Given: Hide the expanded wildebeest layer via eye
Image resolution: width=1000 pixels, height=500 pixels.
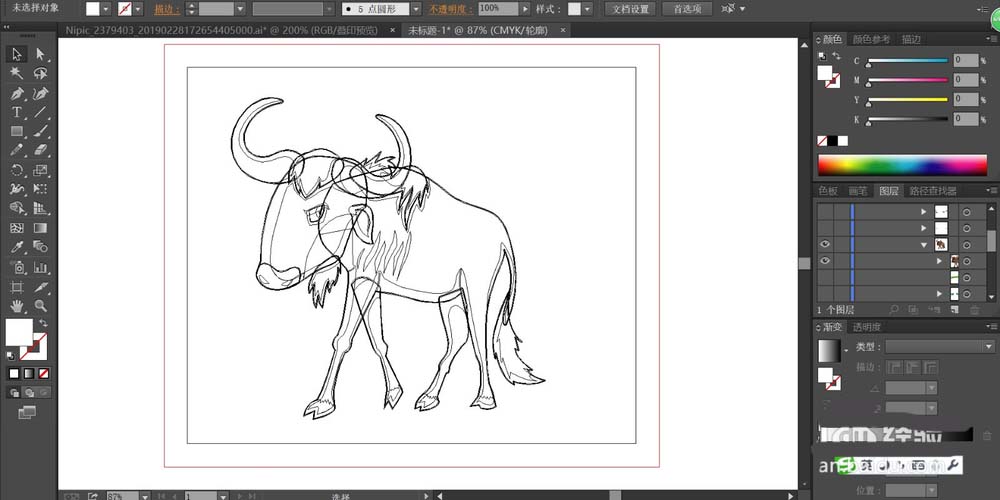Looking at the screenshot, I should [825, 244].
